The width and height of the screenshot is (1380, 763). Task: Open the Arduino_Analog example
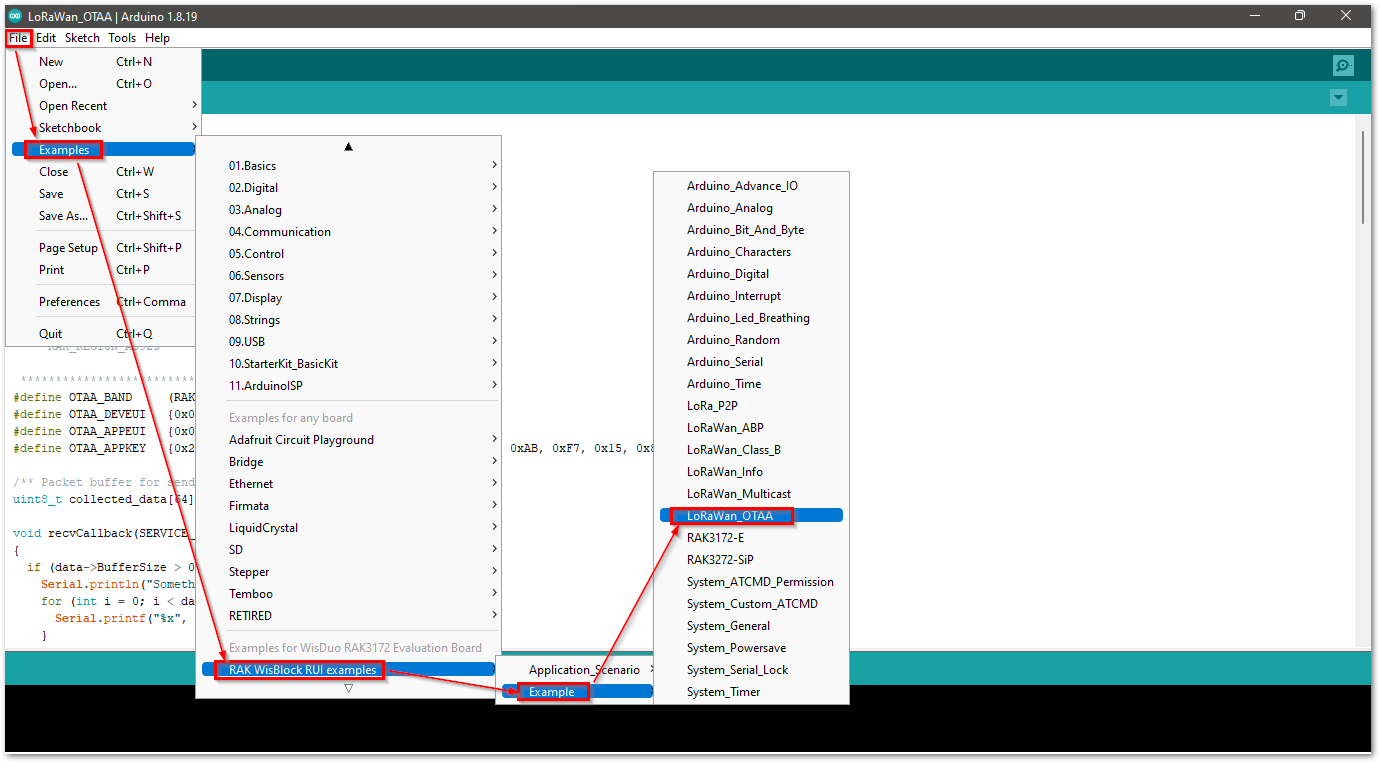tap(751, 208)
